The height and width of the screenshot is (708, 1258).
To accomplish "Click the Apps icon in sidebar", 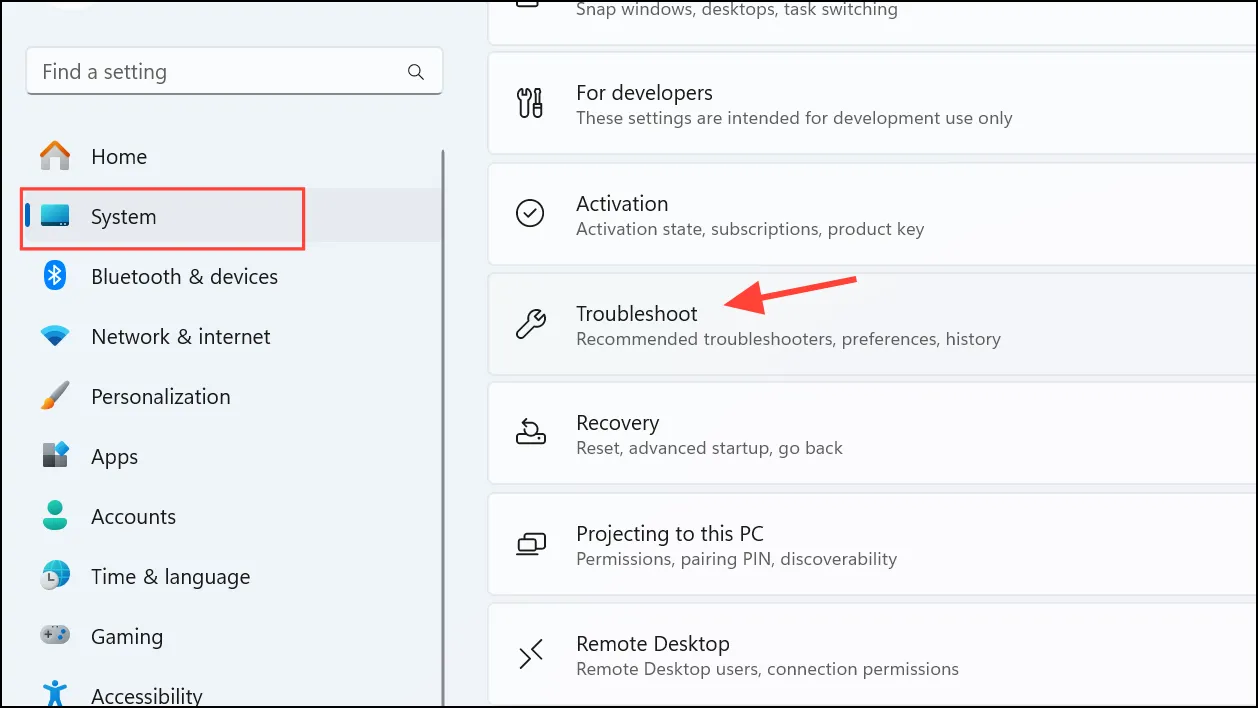I will pos(55,456).
